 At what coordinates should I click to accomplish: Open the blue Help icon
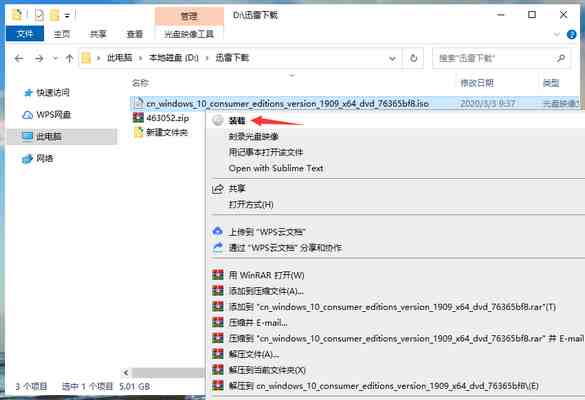click(572, 34)
